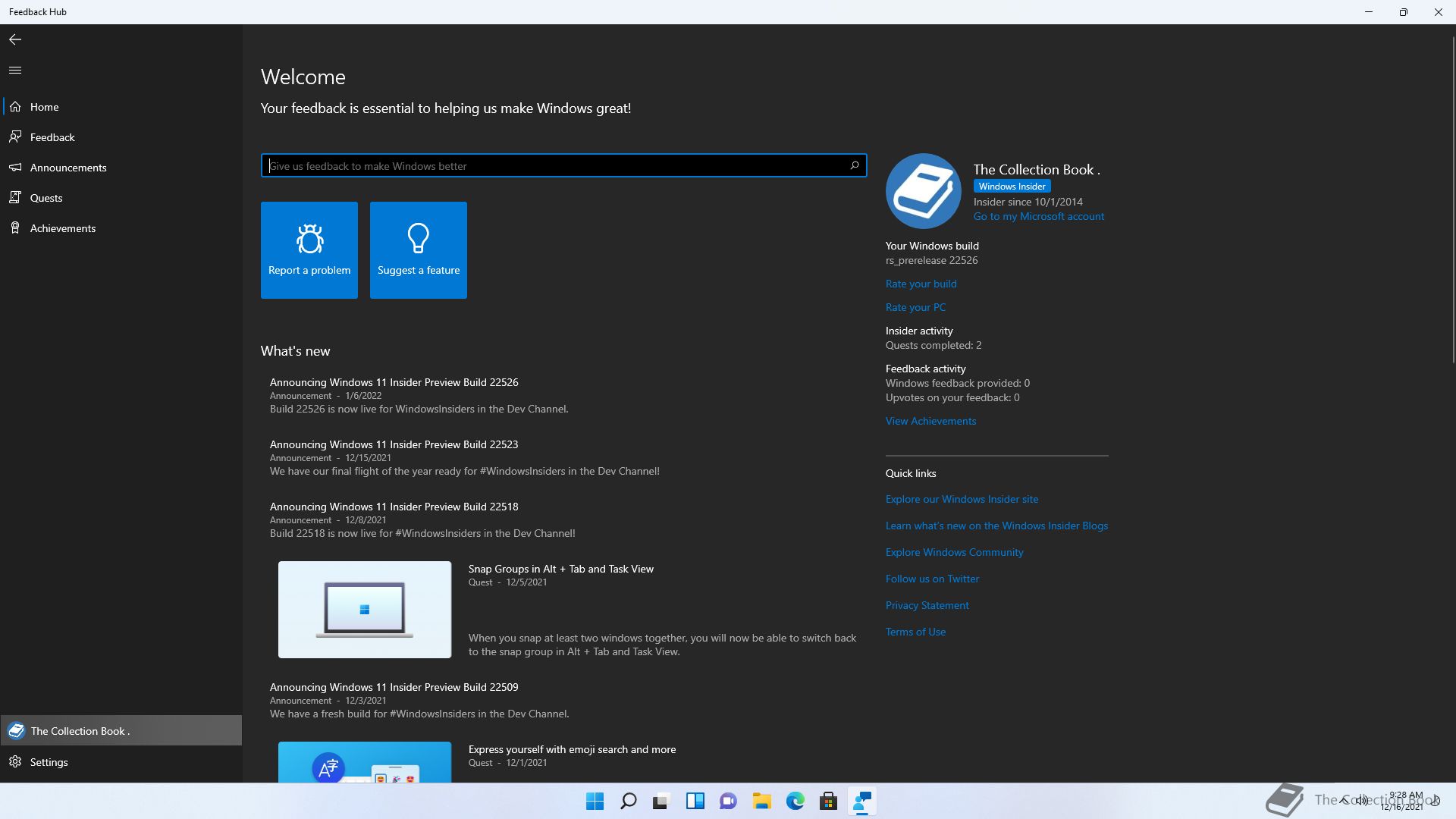Open Microsoft Store from taskbar
This screenshot has height=819, width=1456.
tap(829, 801)
